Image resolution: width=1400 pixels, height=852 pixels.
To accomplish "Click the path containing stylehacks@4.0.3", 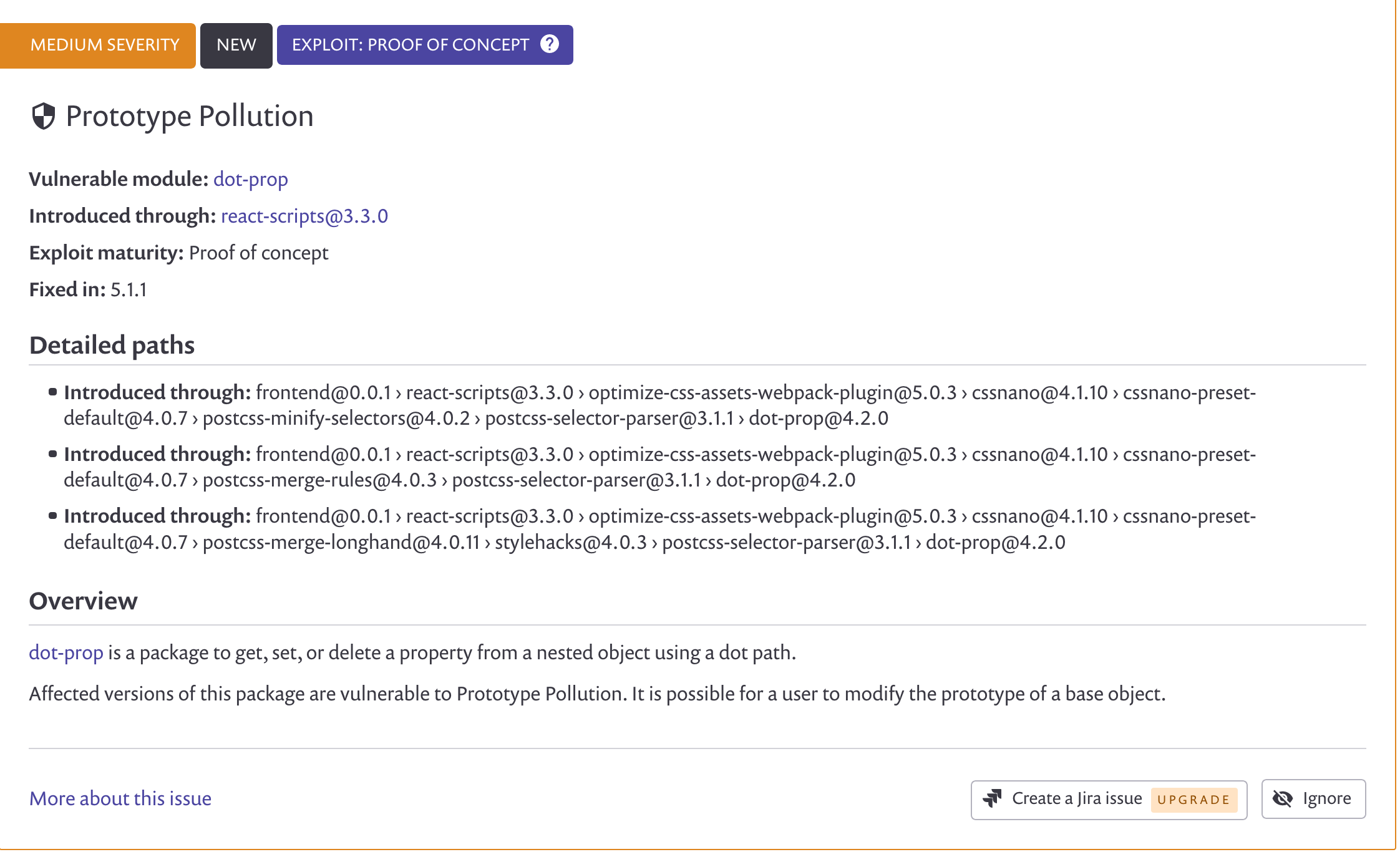I will (x=660, y=529).
